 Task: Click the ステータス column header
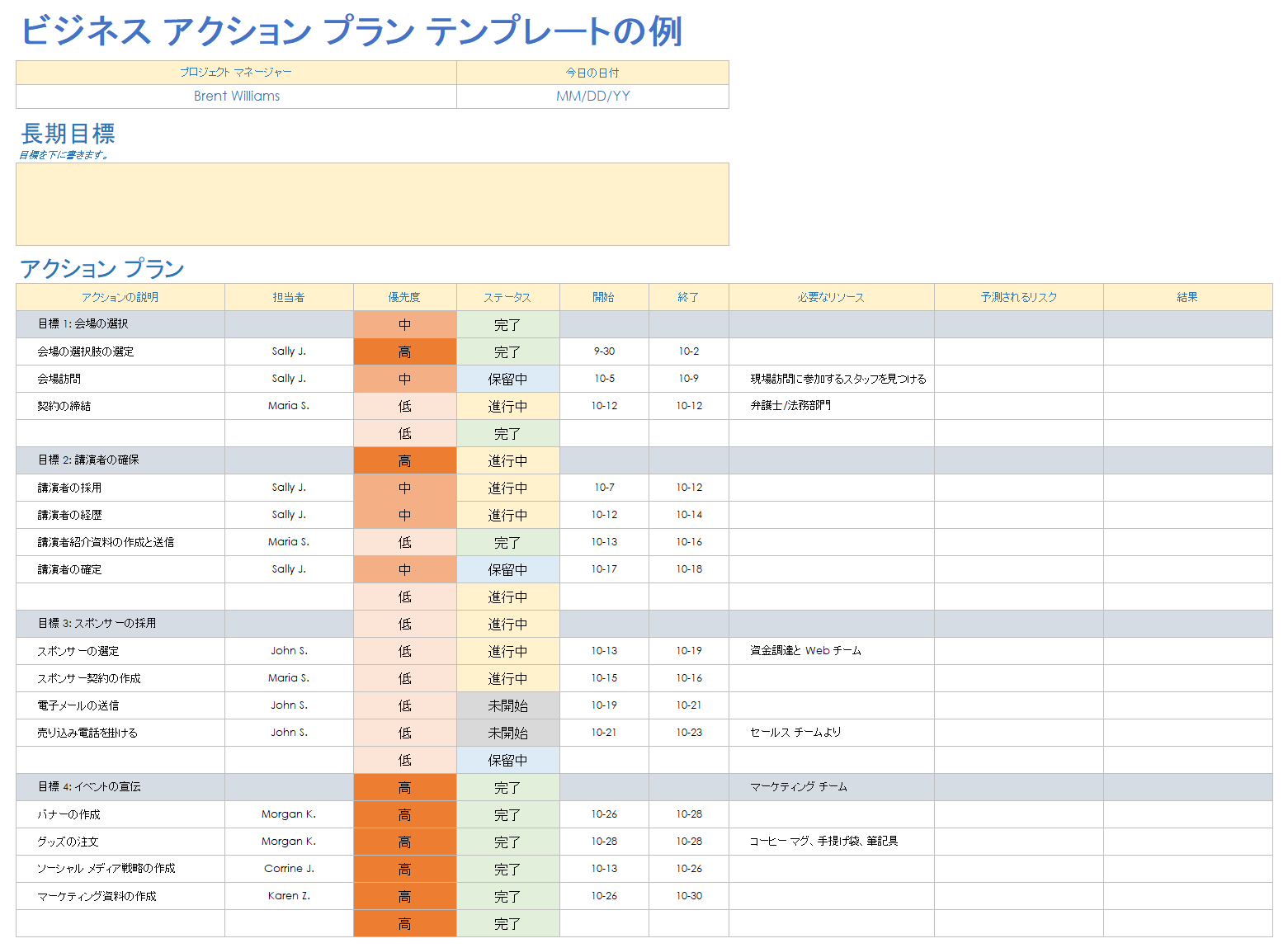(x=508, y=297)
